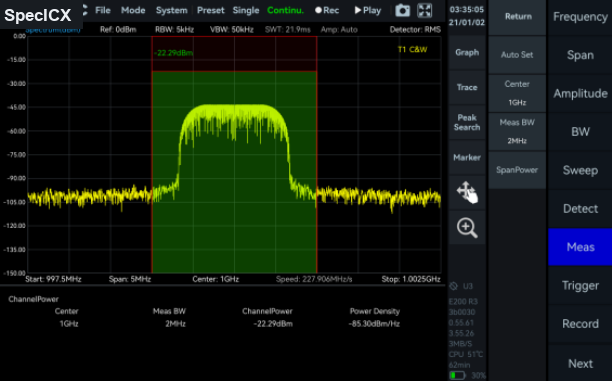Screen dimensions: 612x381
Task: Take a screenshot with the camera icon
Action: [402, 11]
